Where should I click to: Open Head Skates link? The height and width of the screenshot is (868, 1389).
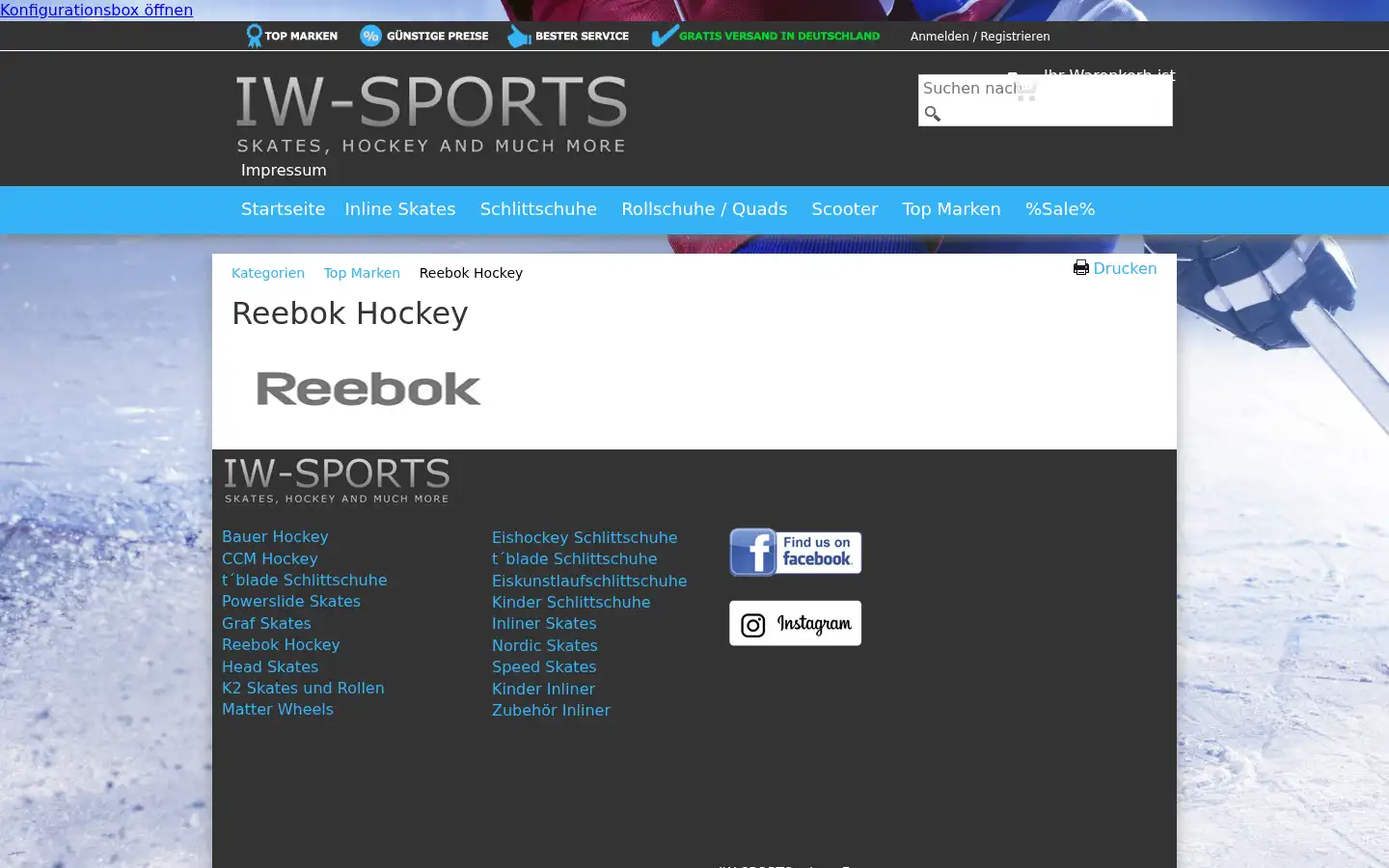[270, 666]
